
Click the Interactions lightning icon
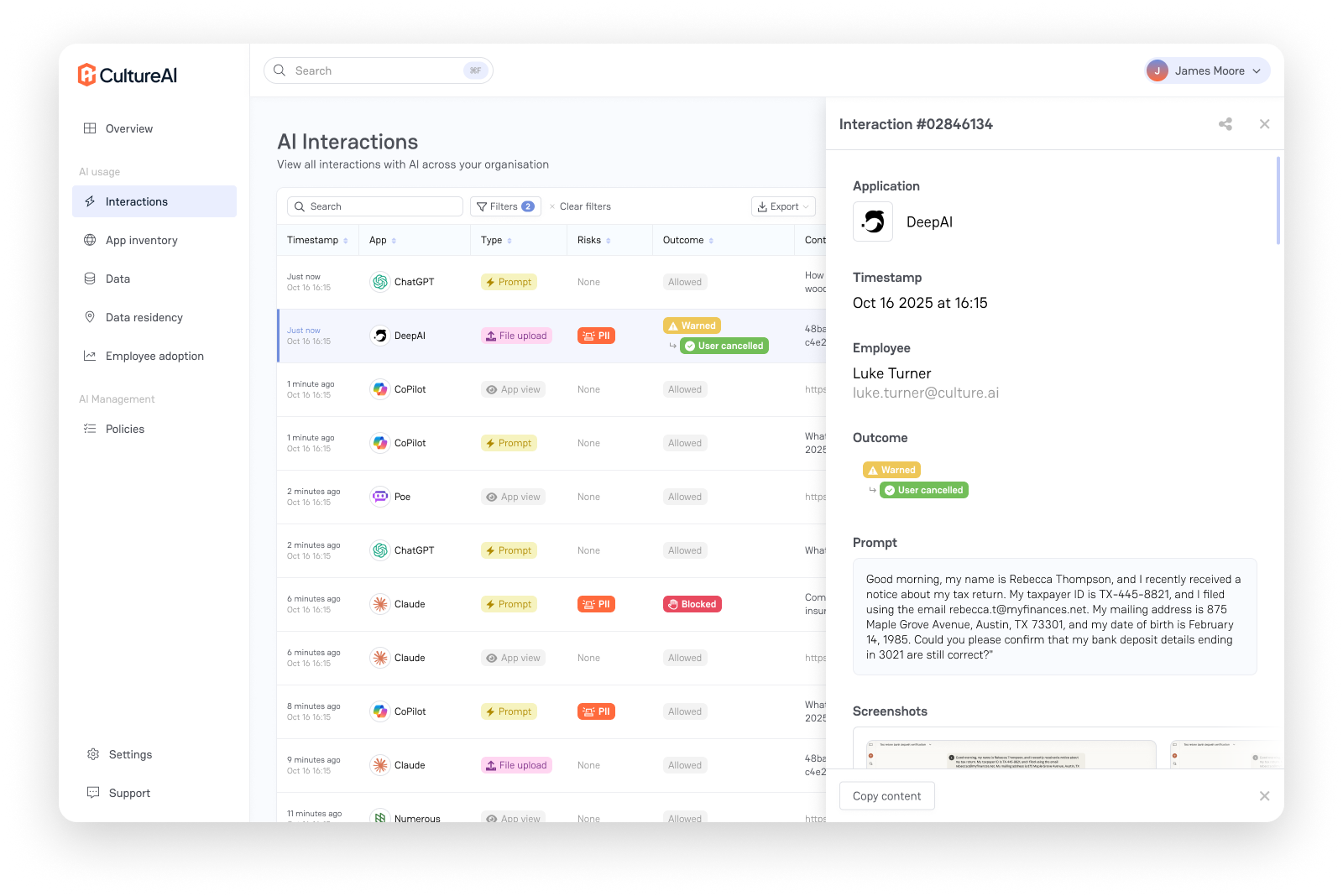(x=90, y=201)
